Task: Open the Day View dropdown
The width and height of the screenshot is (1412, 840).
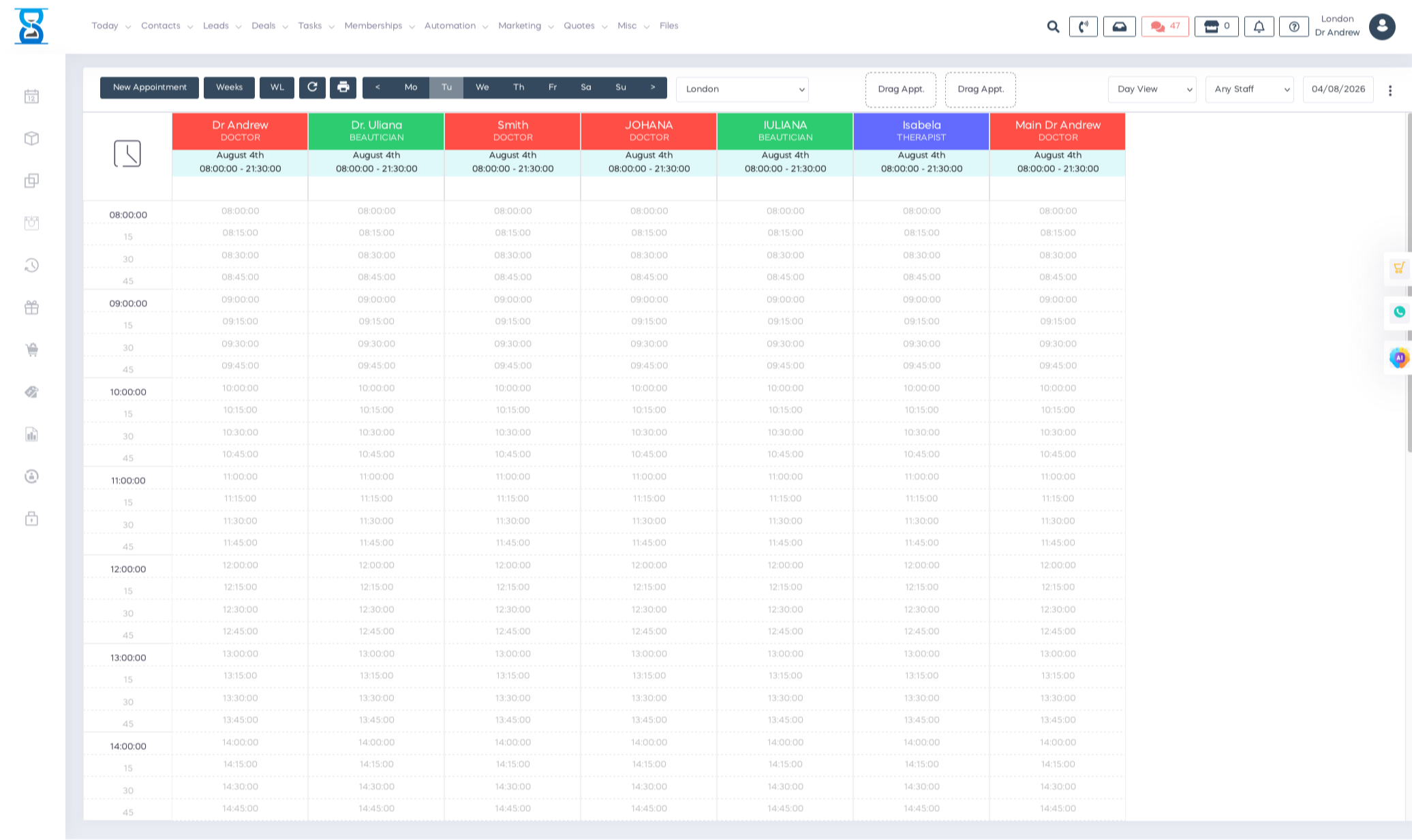Action: click(1152, 89)
